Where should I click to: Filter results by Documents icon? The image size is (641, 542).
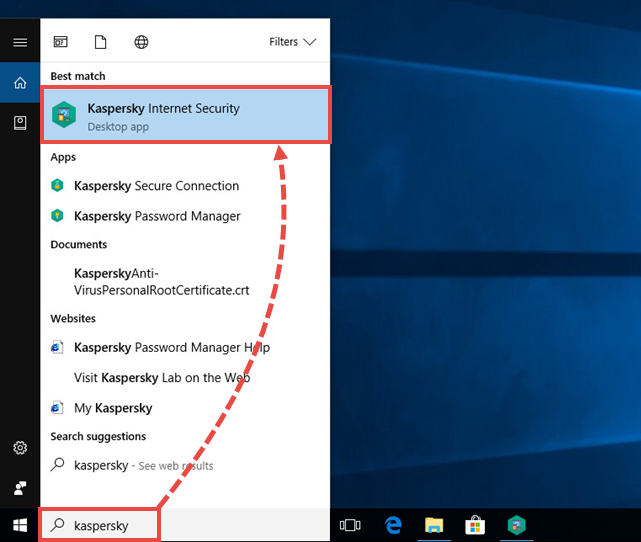tap(101, 42)
